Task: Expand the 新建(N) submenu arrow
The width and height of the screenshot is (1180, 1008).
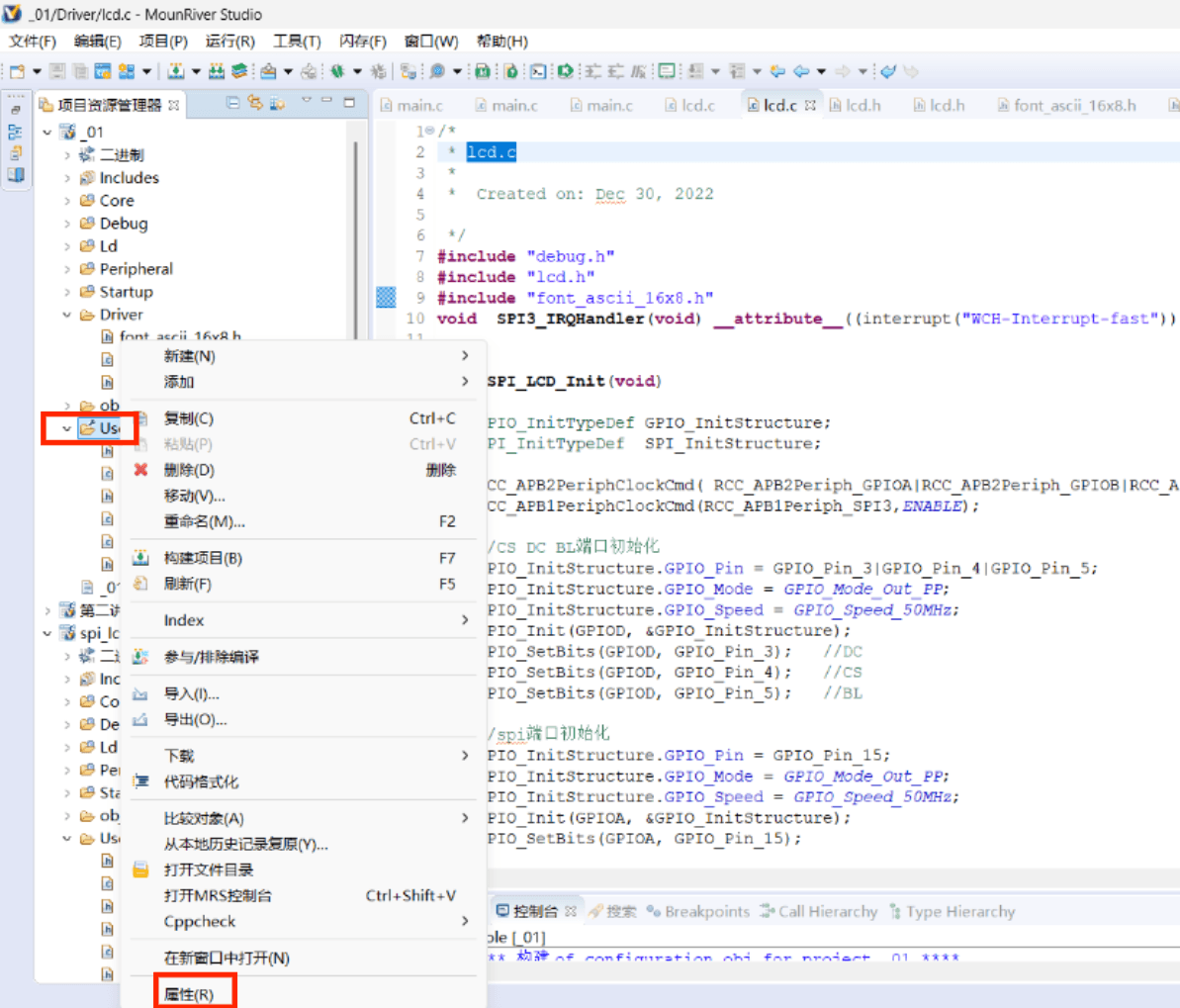Action: pos(465,356)
